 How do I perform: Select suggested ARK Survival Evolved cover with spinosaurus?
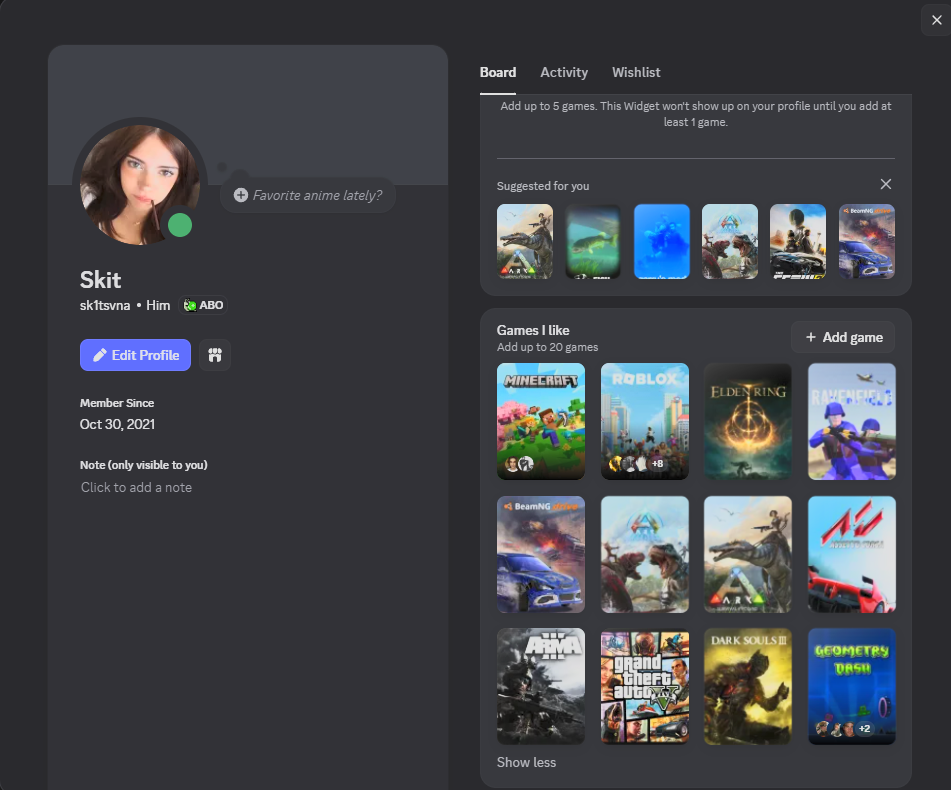pos(525,241)
